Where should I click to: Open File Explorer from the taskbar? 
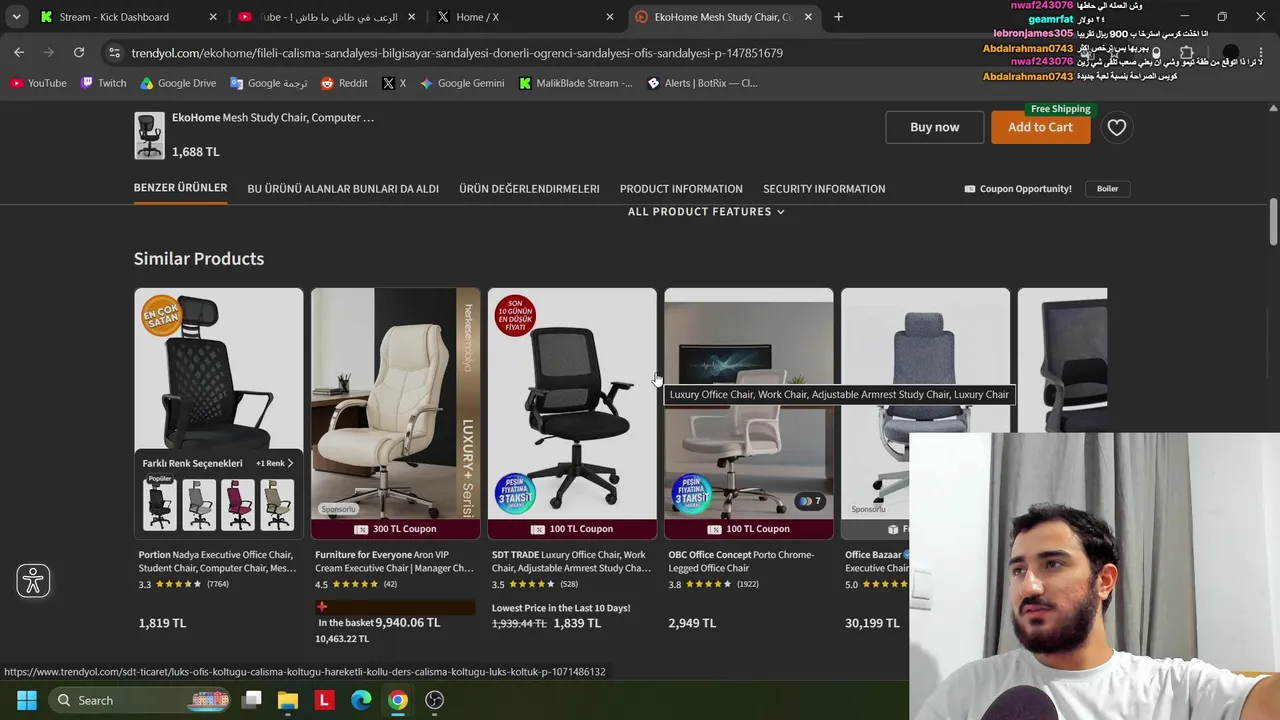tap(288, 700)
